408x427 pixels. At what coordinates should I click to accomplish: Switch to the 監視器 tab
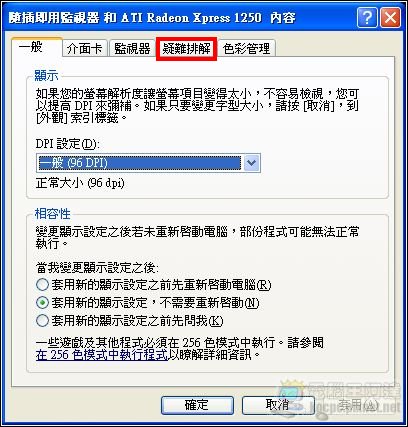132,49
